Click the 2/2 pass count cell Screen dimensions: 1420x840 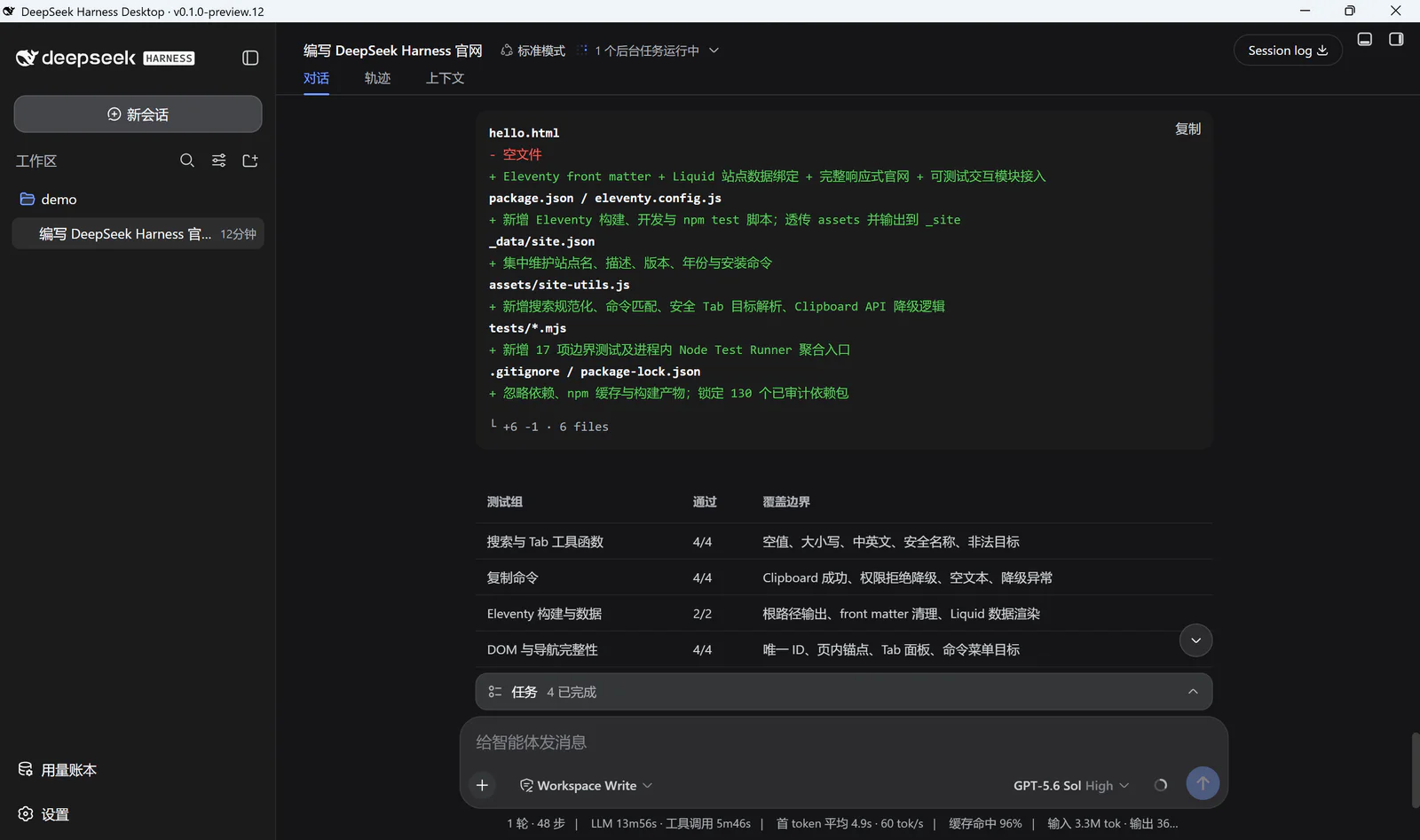[702, 614]
